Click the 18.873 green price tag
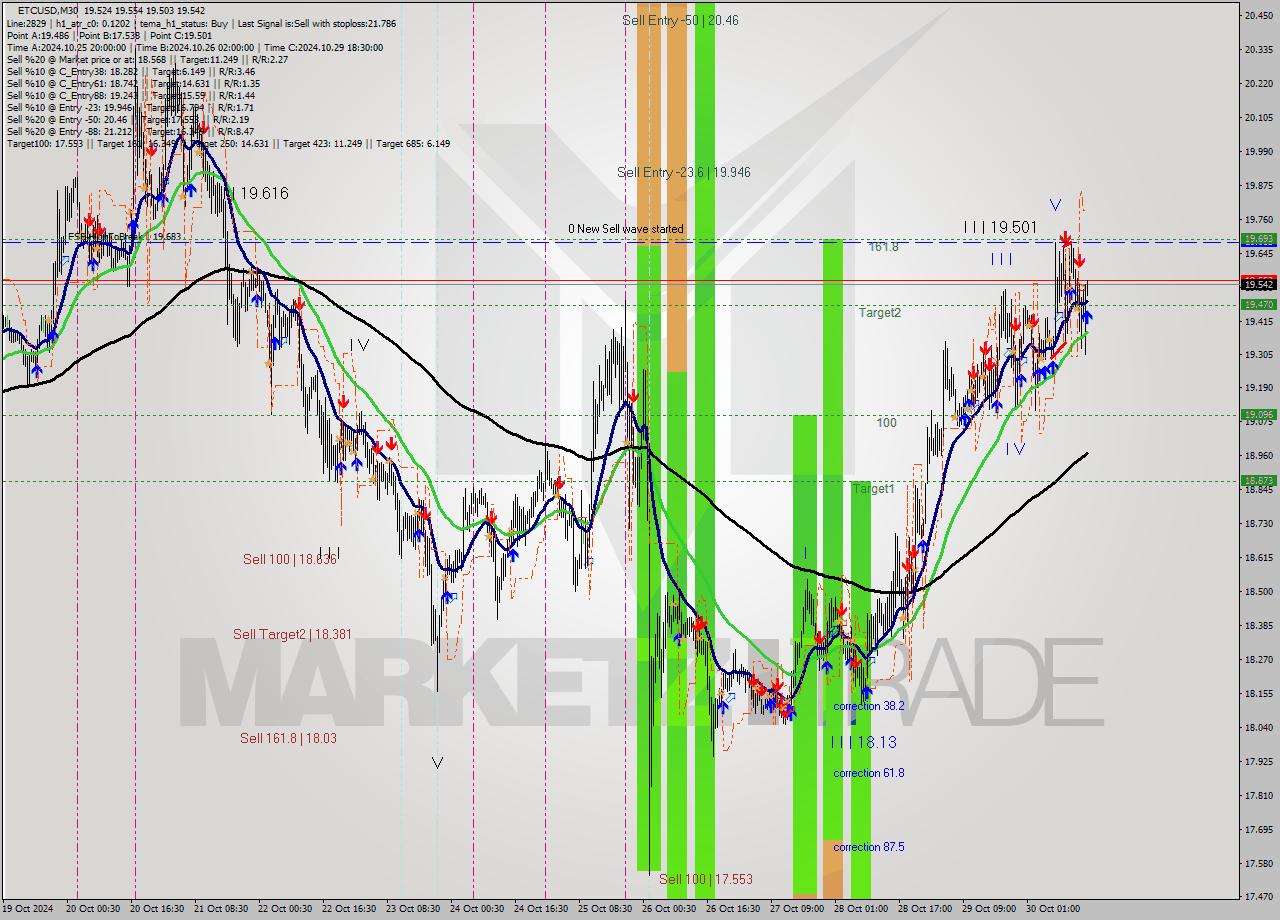Viewport: 1280px width, 920px height. pyautogui.click(x=1258, y=480)
